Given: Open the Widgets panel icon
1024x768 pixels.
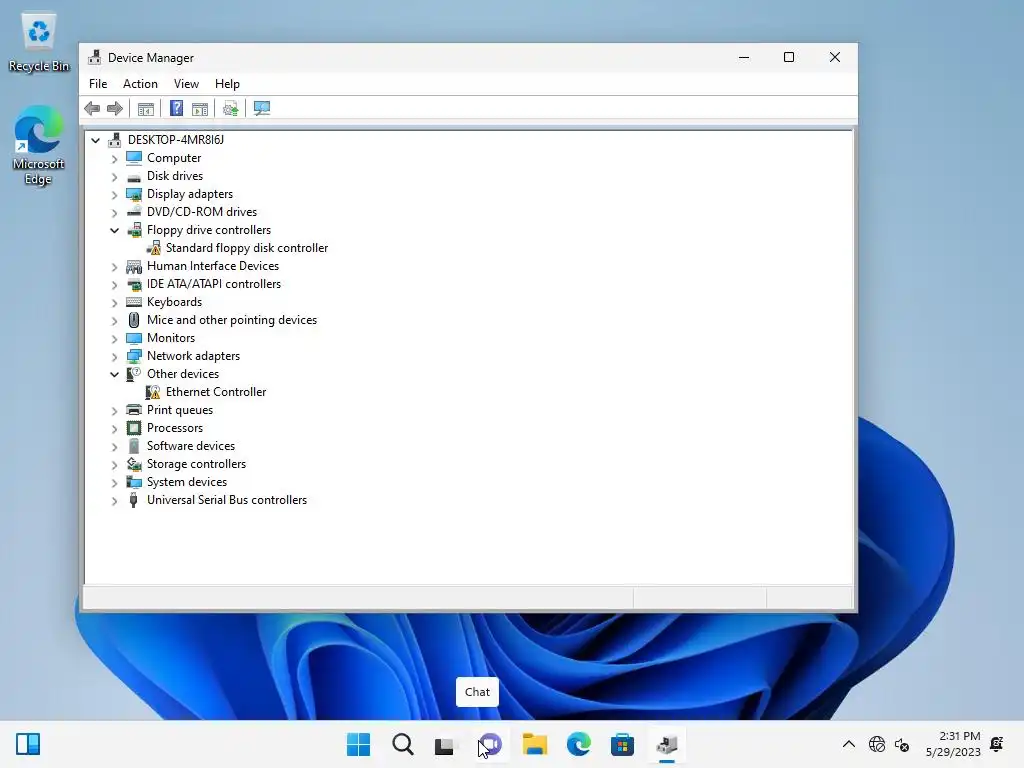Looking at the screenshot, I should (28, 744).
